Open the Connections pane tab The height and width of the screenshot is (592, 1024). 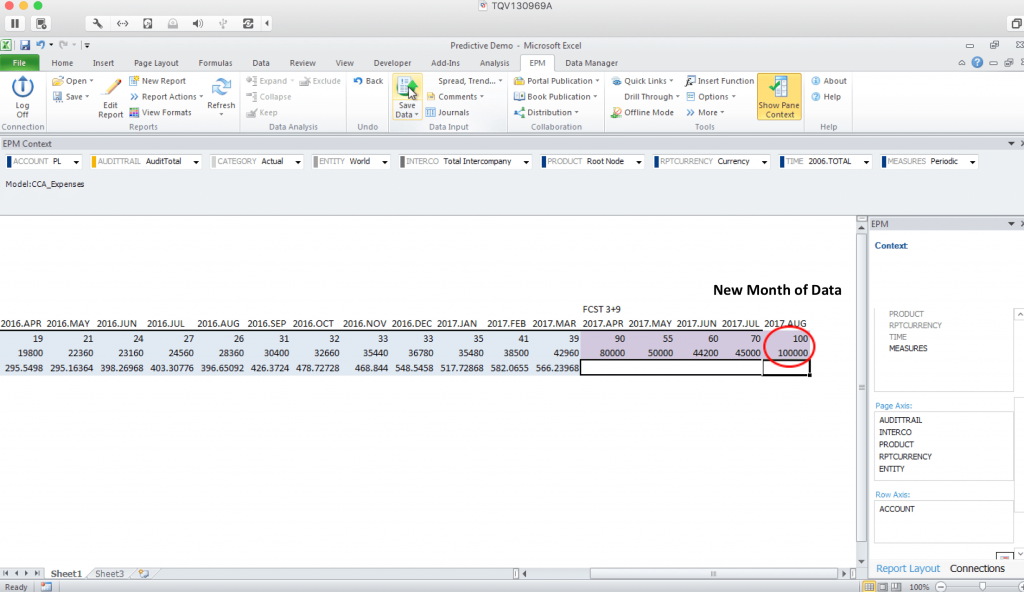click(977, 568)
